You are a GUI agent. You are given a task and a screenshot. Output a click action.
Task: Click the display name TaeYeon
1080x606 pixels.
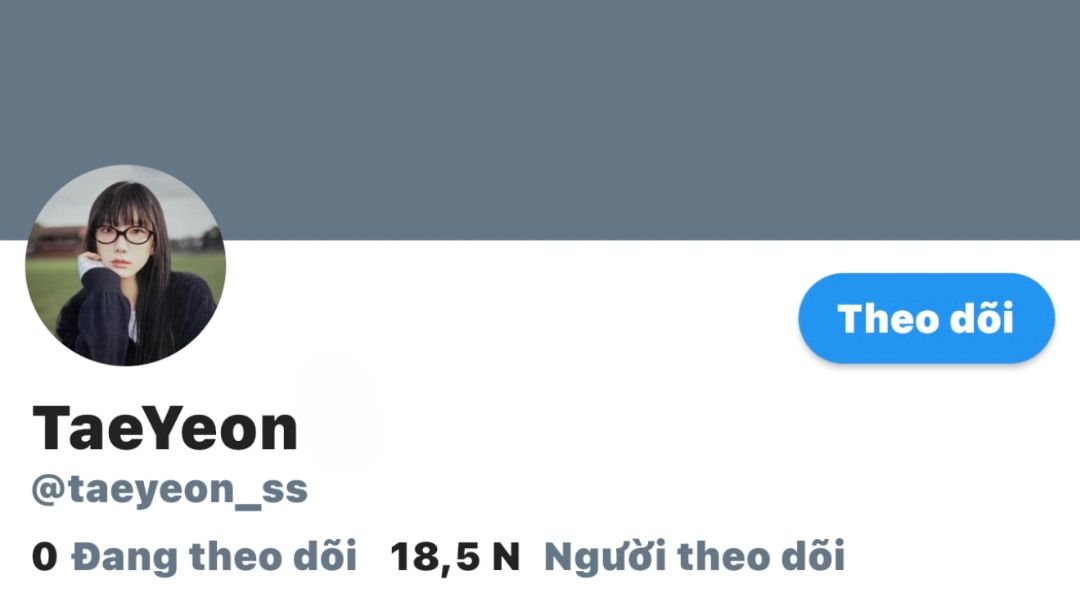[165, 428]
